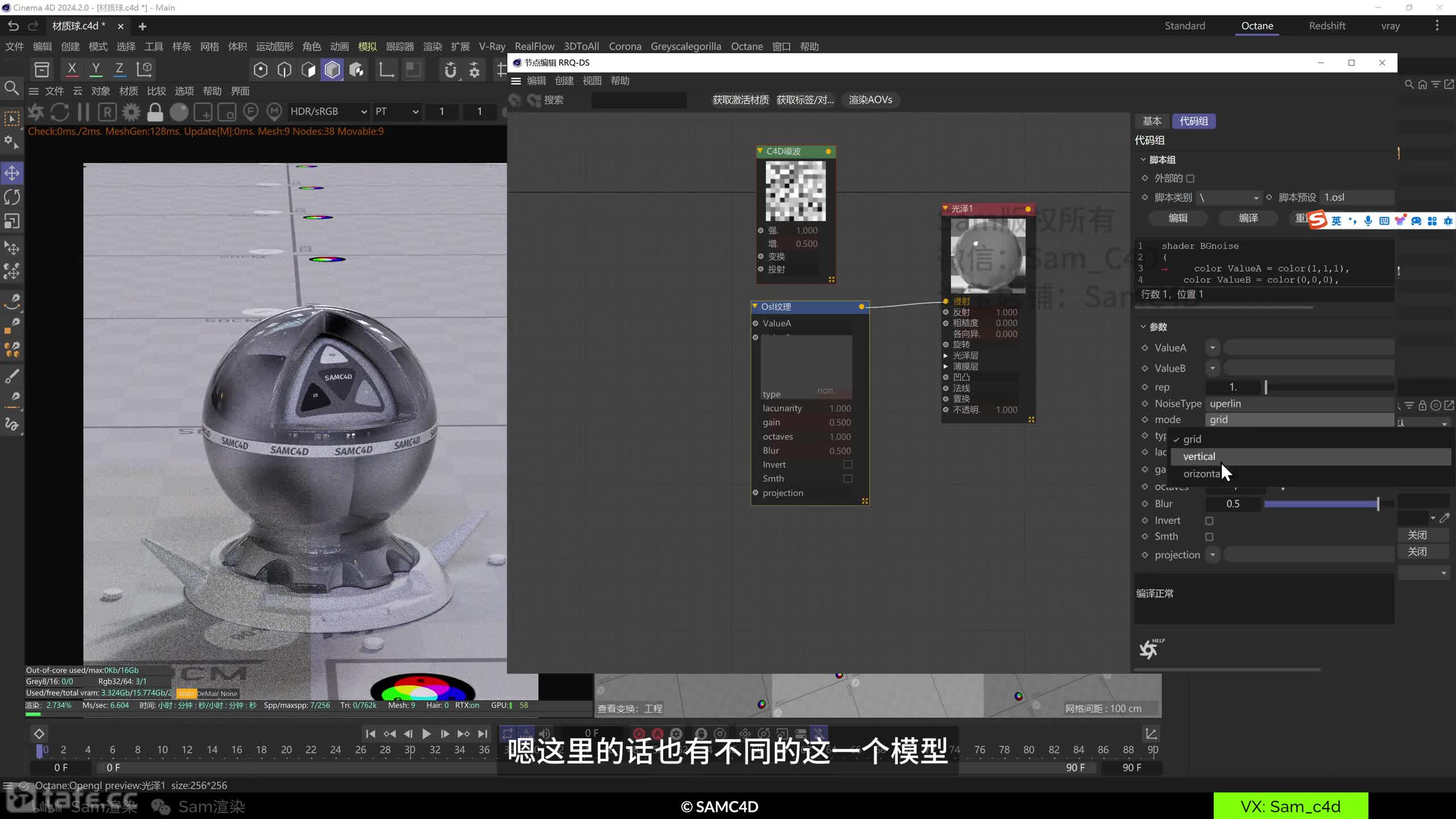Click ValueA color swatch in parameters
This screenshot has width=1456, height=819.
click(1311, 347)
